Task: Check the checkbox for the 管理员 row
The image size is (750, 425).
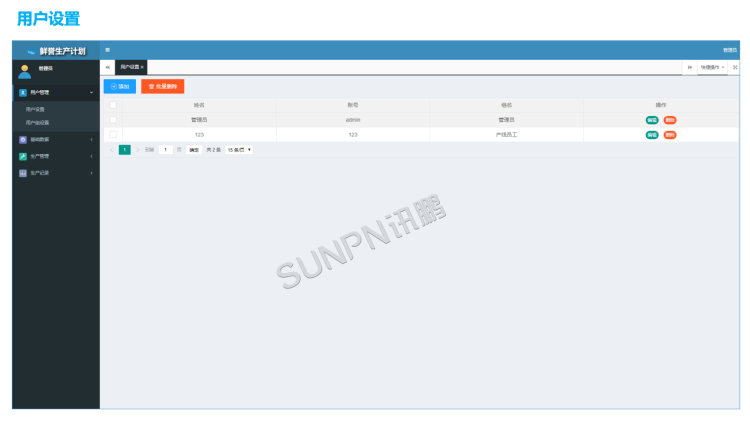Action: 113,119
